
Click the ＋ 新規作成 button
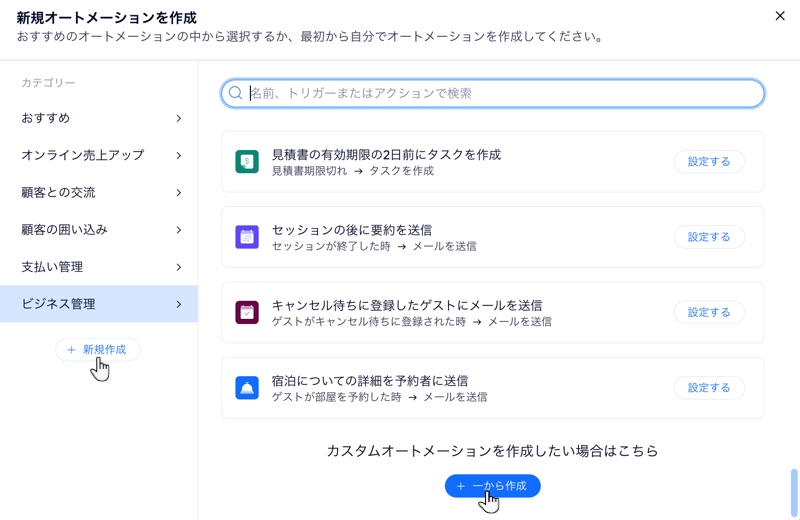[x=97, y=350]
